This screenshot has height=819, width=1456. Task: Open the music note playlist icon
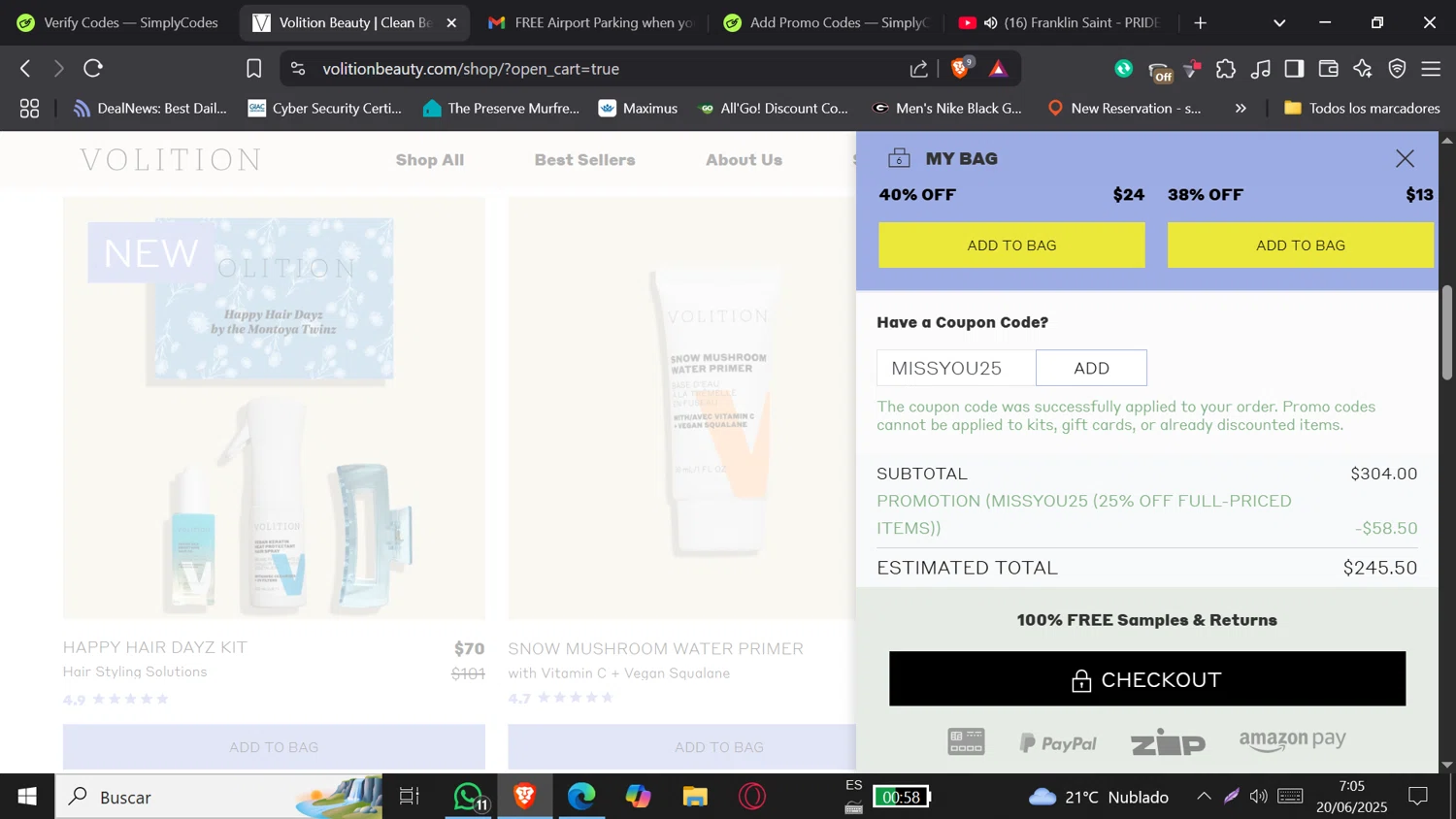point(1261,69)
